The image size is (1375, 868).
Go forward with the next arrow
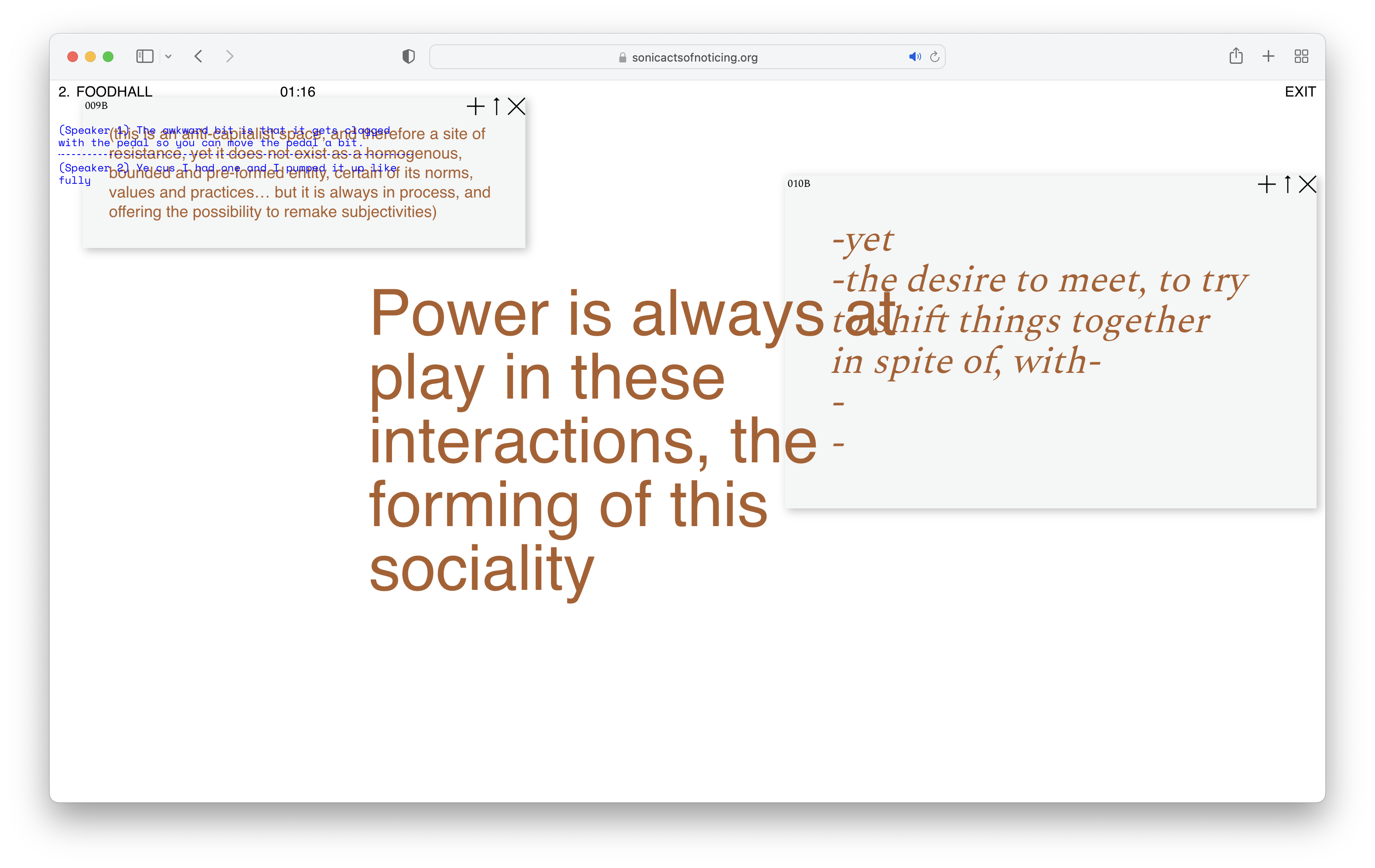click(x=229, y=57)
